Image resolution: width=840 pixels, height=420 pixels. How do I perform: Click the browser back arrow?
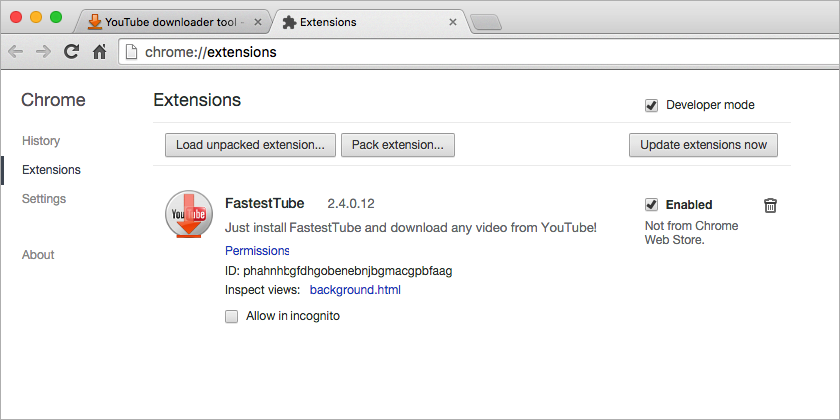[x=16, y=52]
